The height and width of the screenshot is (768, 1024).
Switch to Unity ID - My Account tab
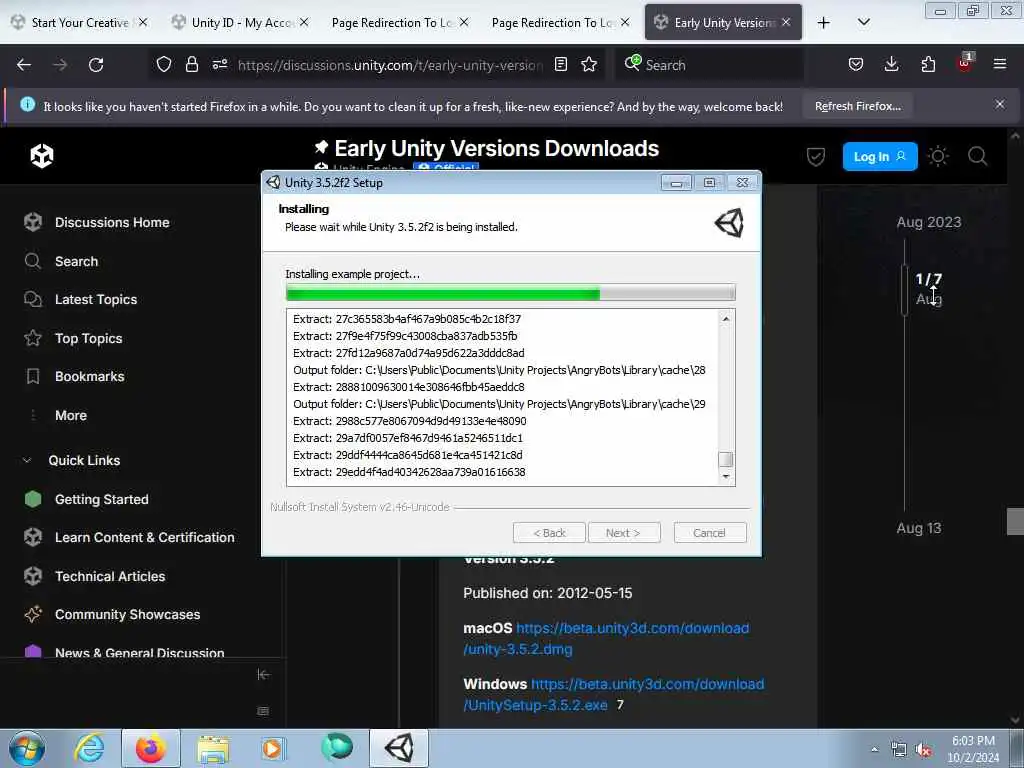coord(241,22)
